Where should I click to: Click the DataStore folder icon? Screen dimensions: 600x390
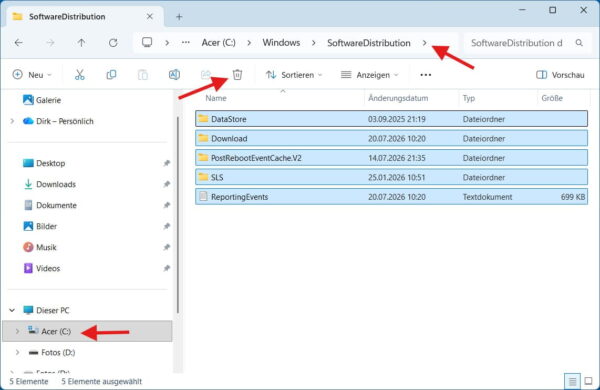point(203,119)
